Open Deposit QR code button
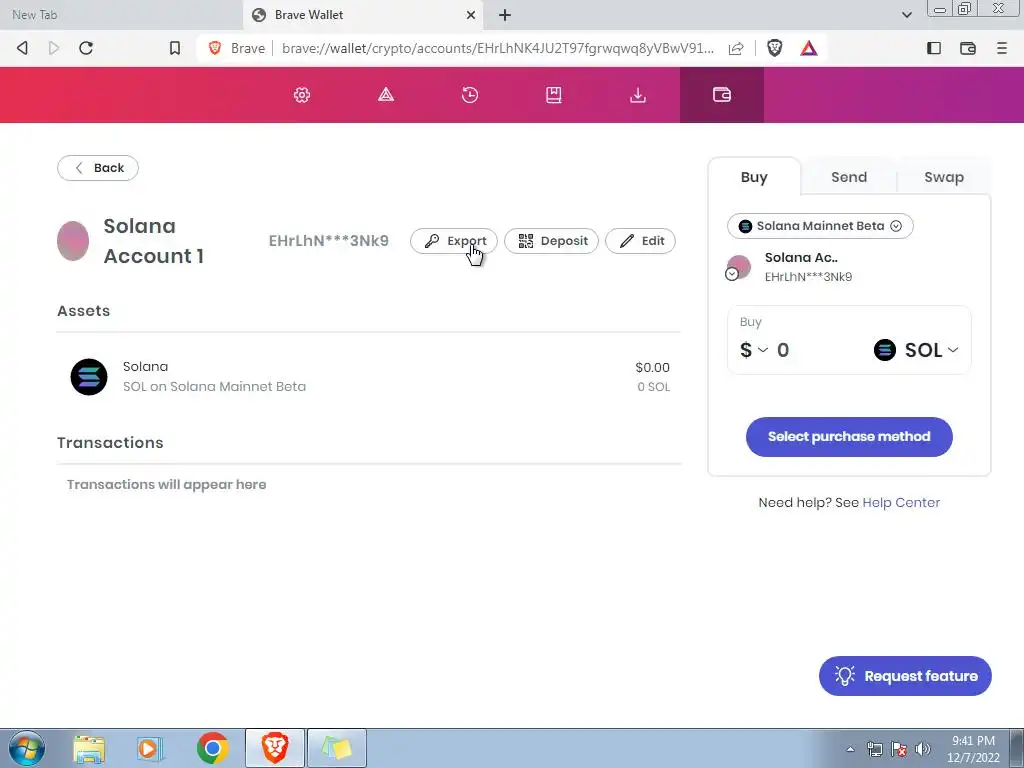The width and height of the screenshot is (1024, 768). click(x=551, y=241)
